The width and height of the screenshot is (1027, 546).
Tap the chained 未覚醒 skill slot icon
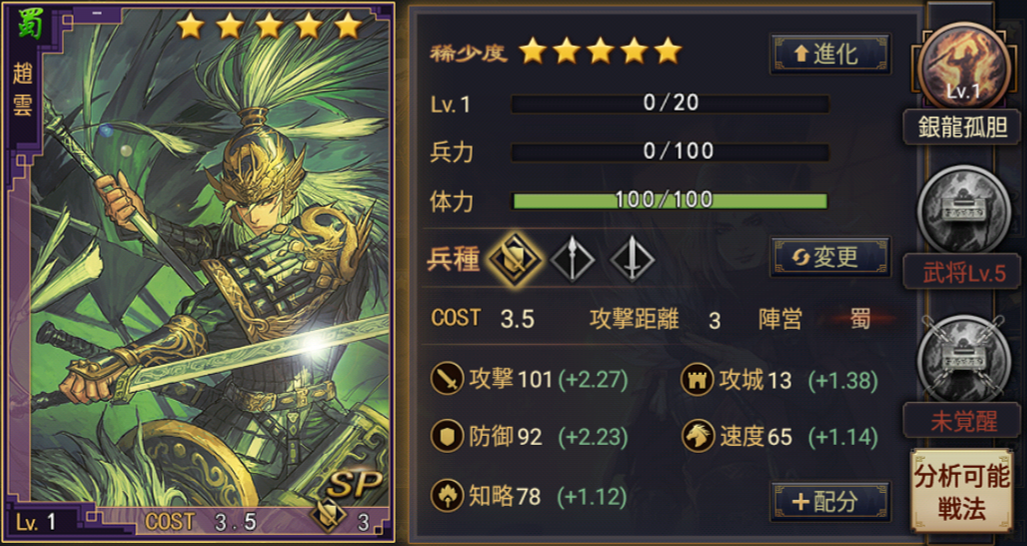962,357
